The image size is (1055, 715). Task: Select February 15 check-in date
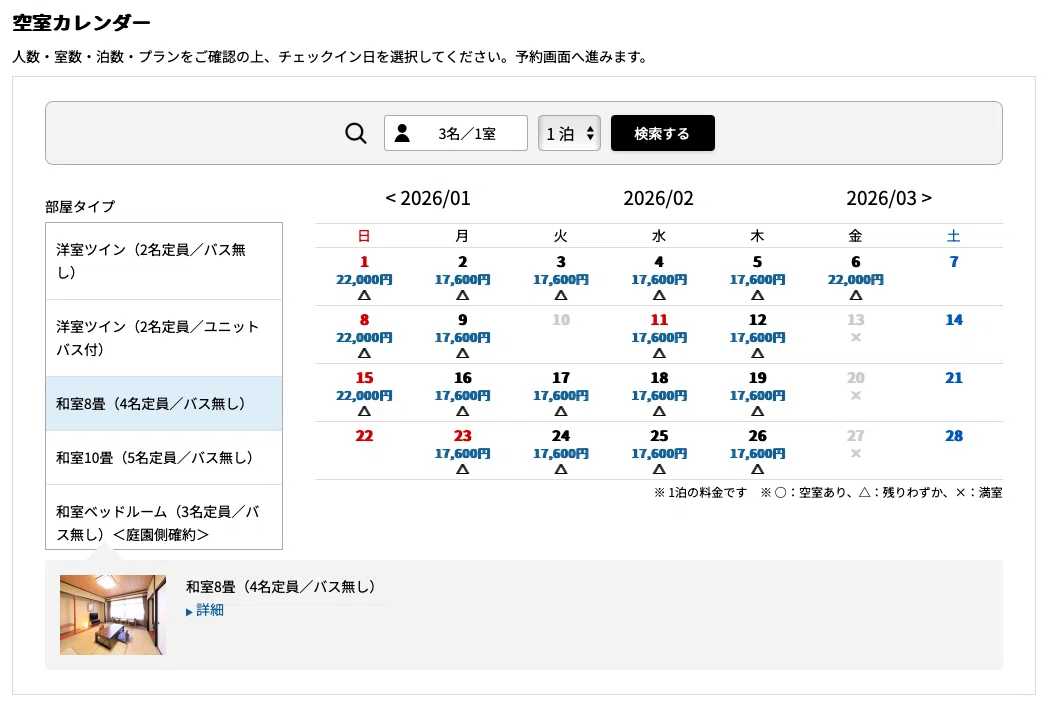(x=364, y=393)
